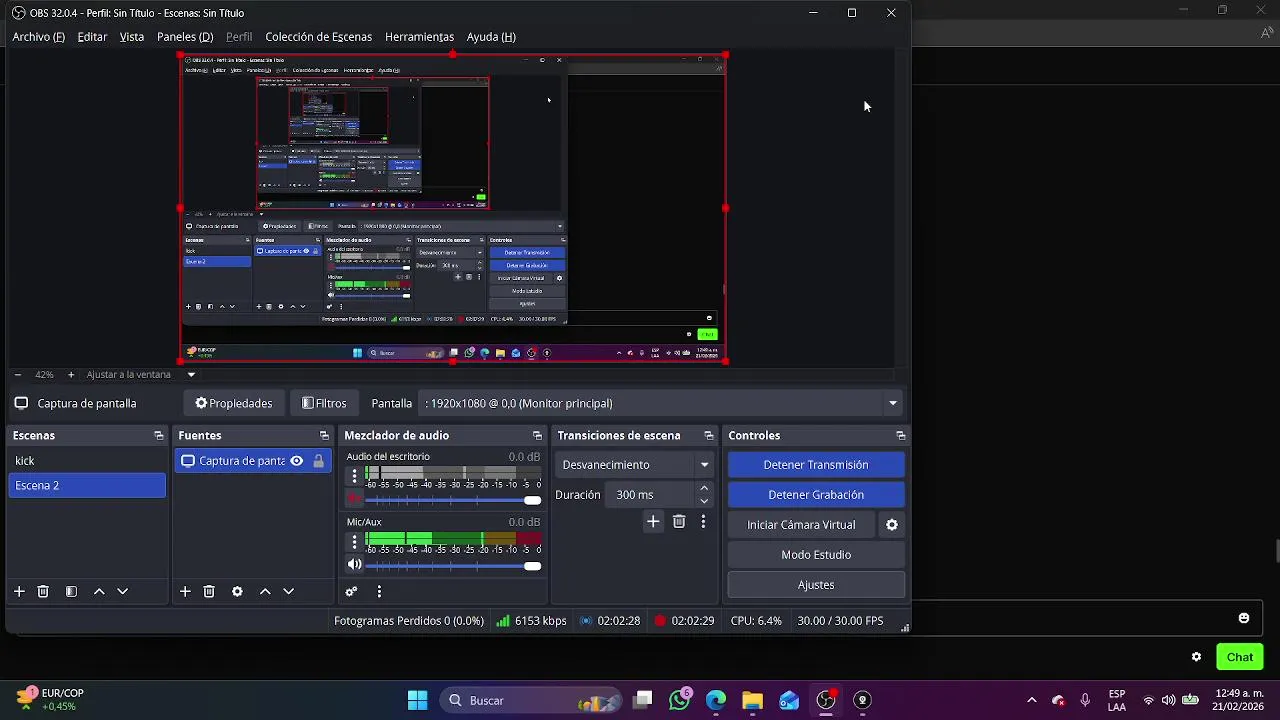The height and width of the screenshot is (720, 1280).
Task: Undock the Mezclador de audio panel
Action: pyautogui.click(x=537, y=436)
